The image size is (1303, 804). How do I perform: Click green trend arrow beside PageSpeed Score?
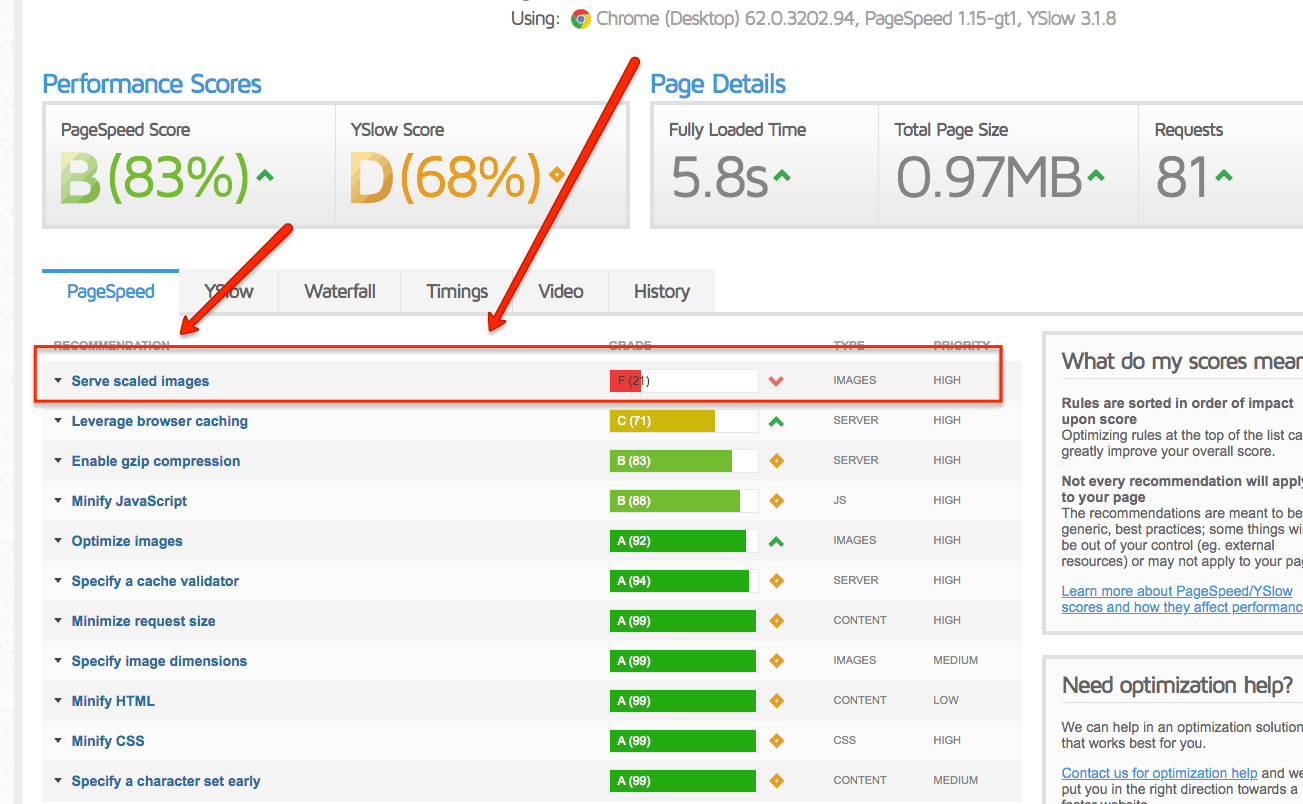point(264,176)
